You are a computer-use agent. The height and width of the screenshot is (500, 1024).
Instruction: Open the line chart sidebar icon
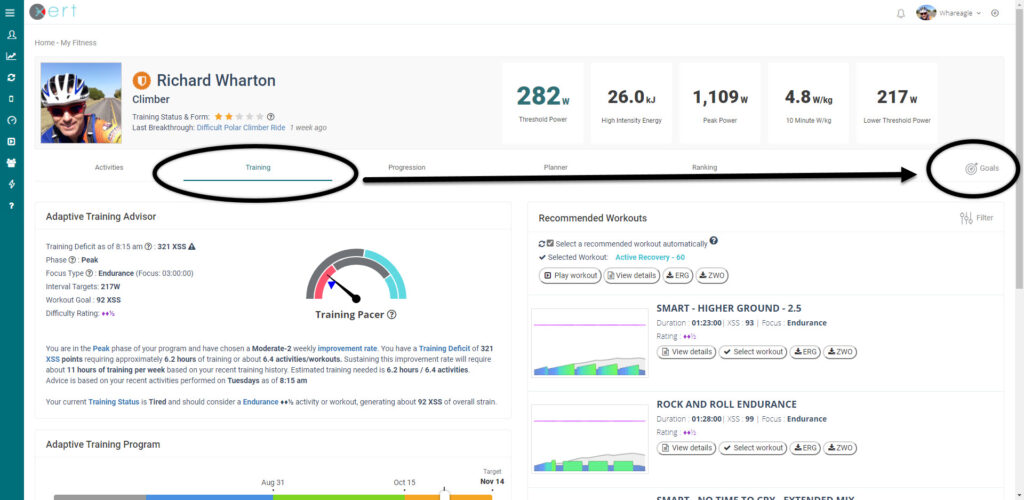click(11, 56)
